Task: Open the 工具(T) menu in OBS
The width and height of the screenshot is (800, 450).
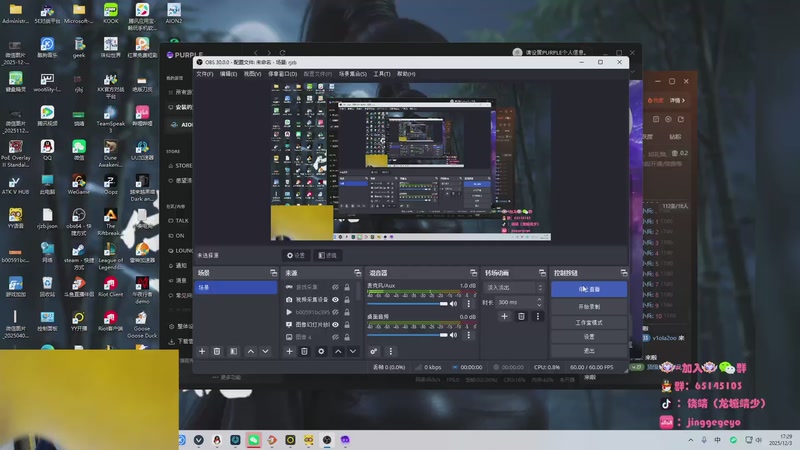Action: click(382, 74)
